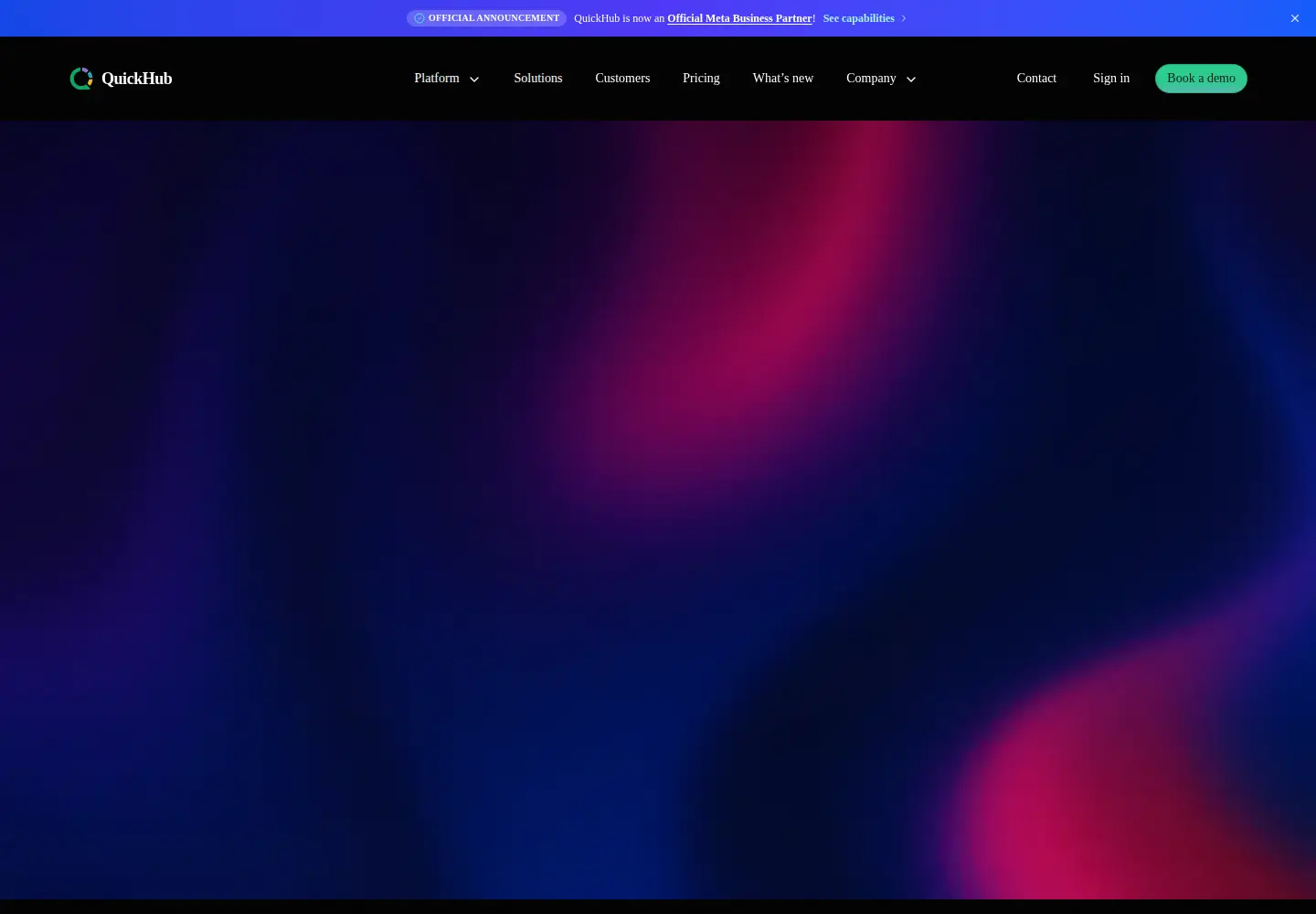1316x914 pixels.
Task: Expand the Platform dropdown menu
Action: [x=447, y=79]
